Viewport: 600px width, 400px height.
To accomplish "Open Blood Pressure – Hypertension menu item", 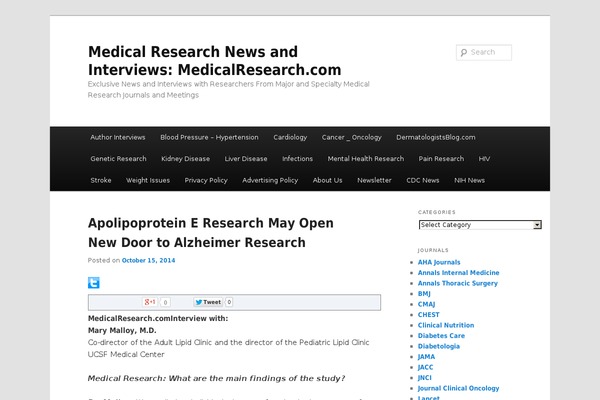I will 209,137.
